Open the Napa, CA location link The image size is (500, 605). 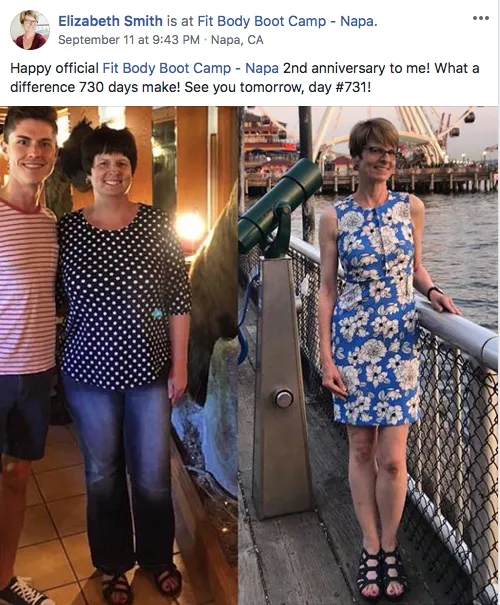click(237, 40)
